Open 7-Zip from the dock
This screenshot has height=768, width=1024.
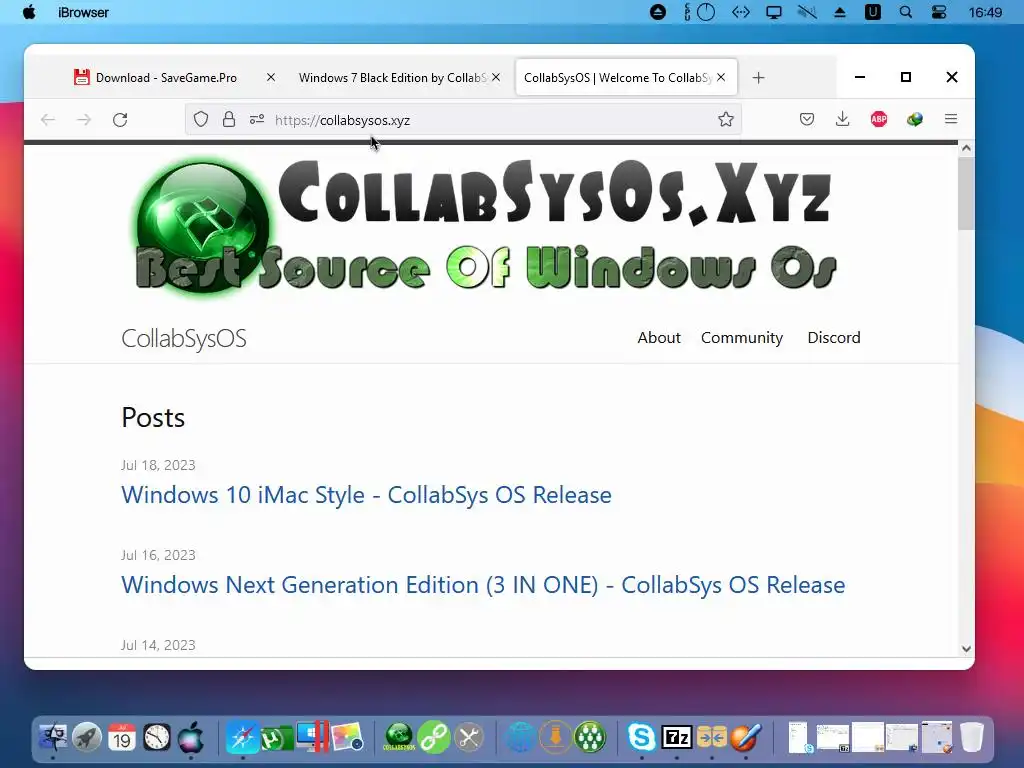click(x=677, y=737)
